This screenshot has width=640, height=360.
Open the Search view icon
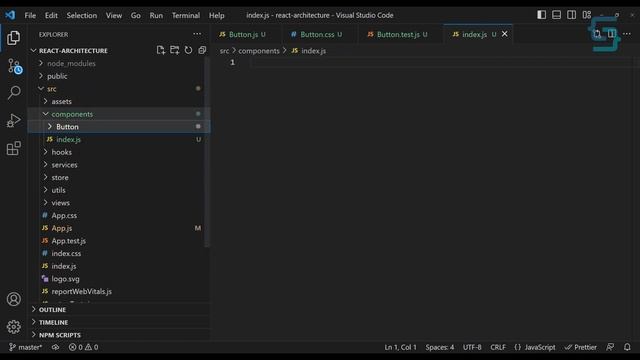[14, 93]
